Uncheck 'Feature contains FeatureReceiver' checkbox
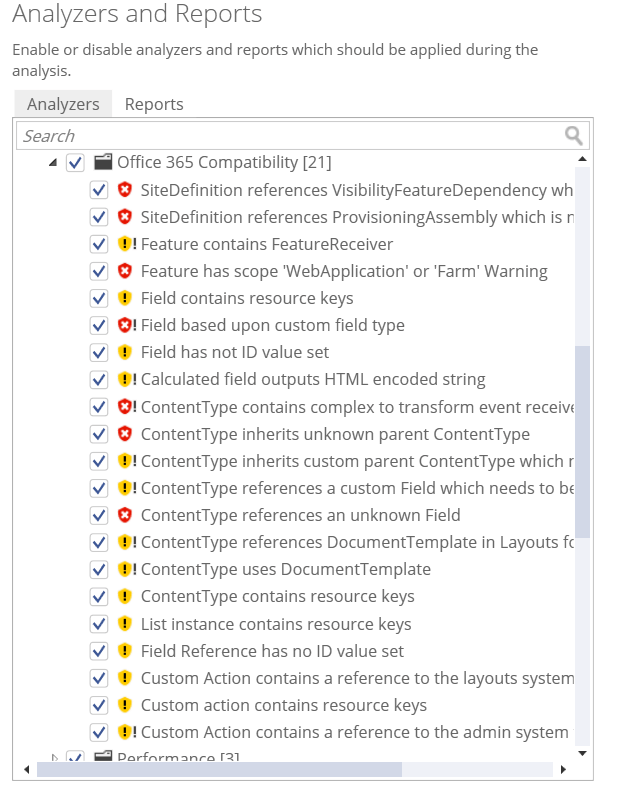The image size is (623, 790). [x=99, y=244]
